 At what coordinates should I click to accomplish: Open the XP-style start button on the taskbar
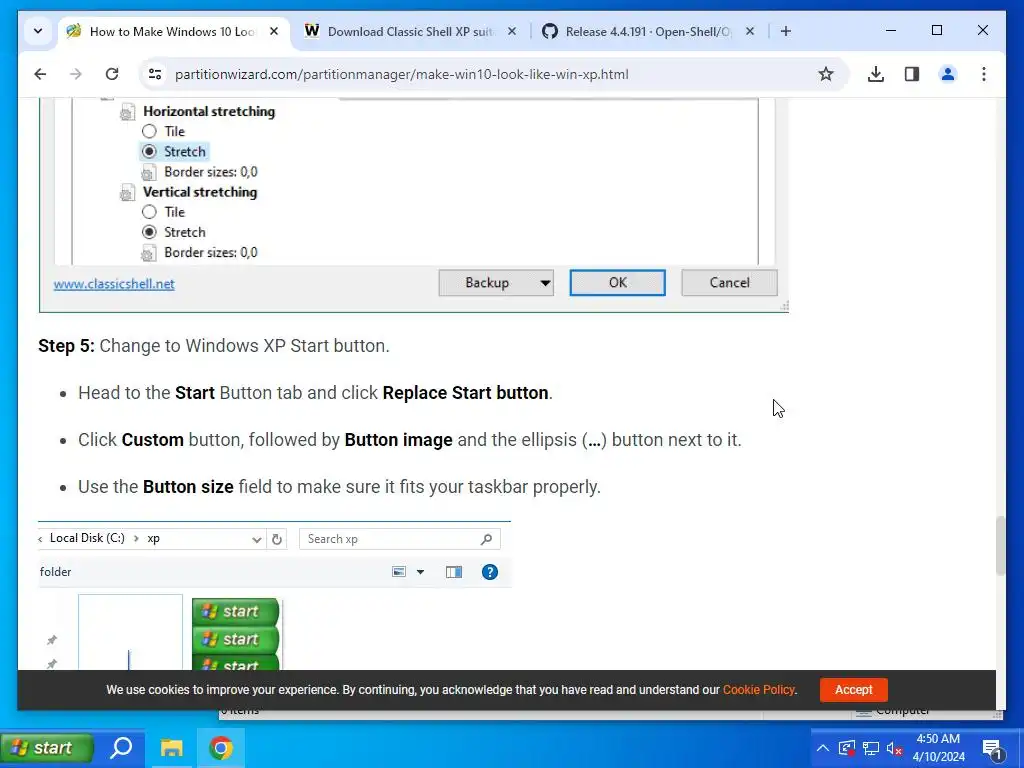46,748
